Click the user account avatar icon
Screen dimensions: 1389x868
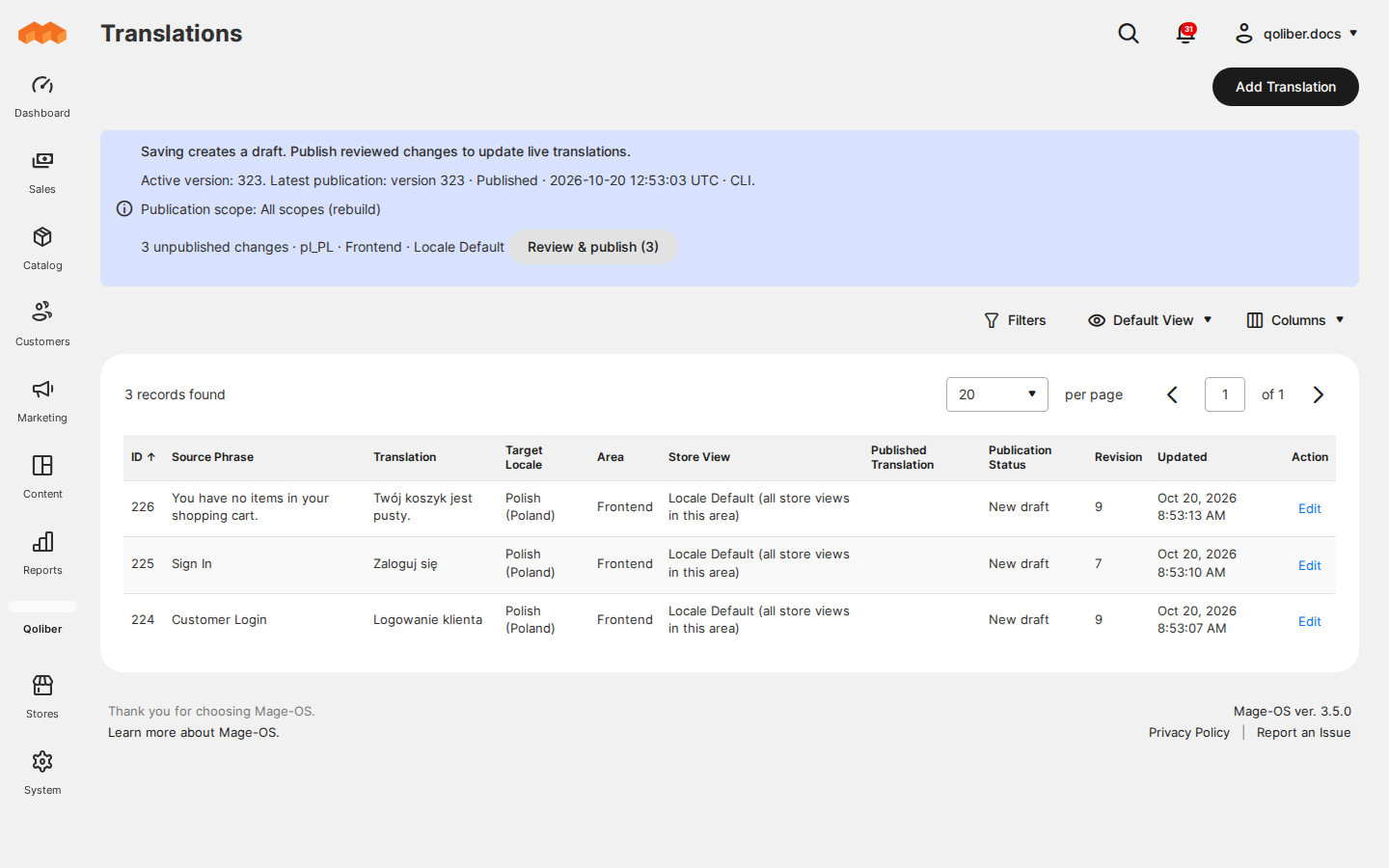(1244, 34)
